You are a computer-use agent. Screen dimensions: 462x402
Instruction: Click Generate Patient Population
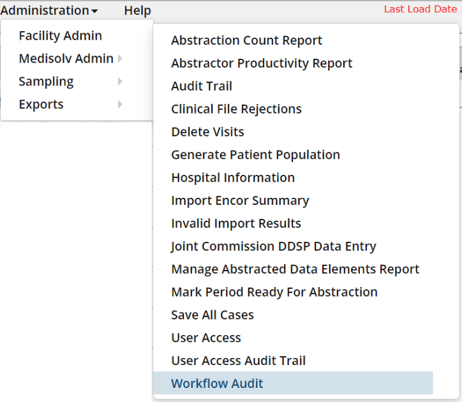pos(255,155)
